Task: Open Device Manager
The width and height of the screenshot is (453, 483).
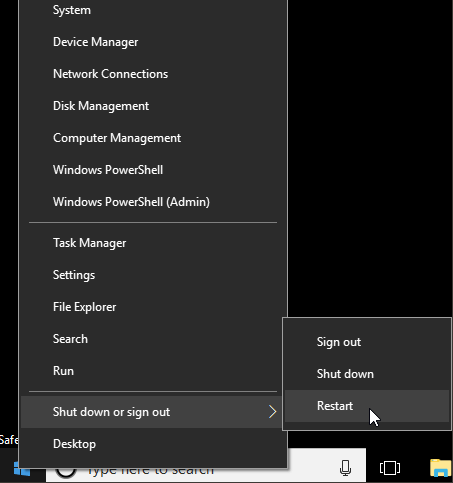Action: tap(153, 42)
